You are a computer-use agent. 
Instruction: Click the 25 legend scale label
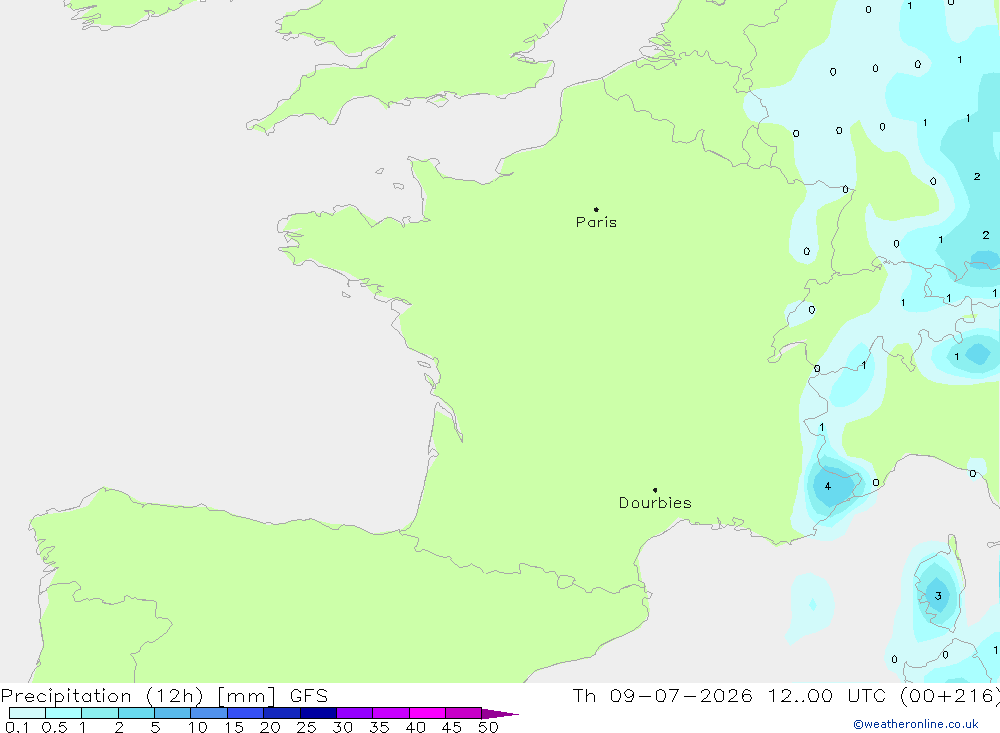(x=307, y=727)
